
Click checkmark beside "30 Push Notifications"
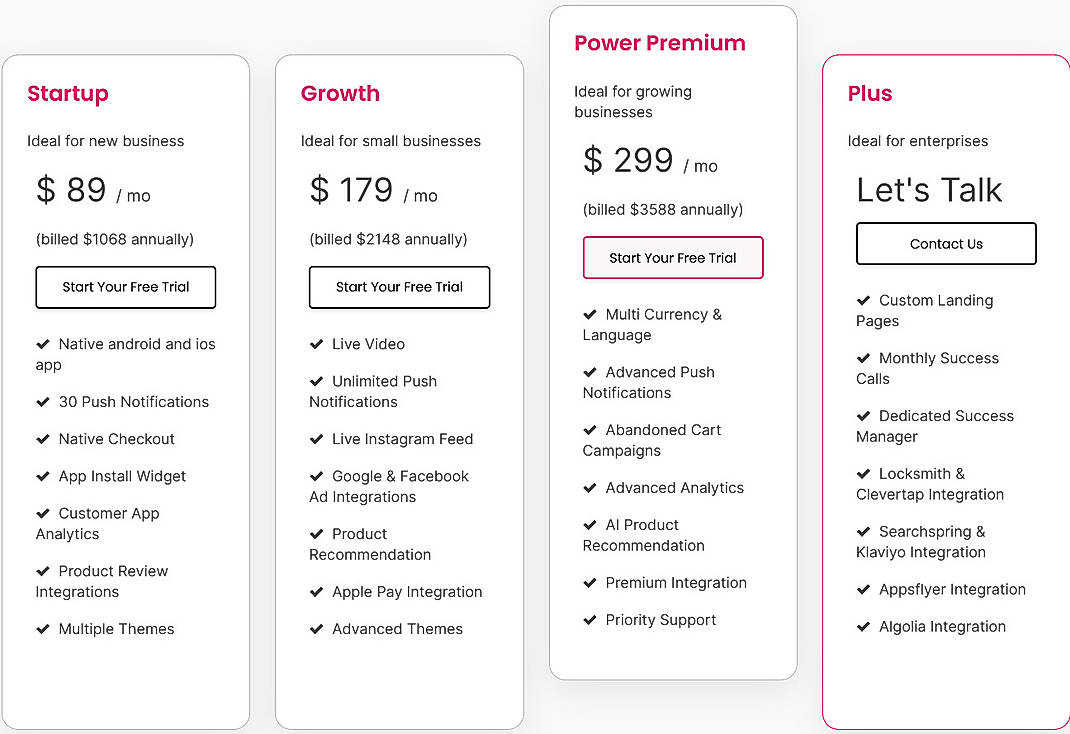pyautogui.click(x=42, y=401)
